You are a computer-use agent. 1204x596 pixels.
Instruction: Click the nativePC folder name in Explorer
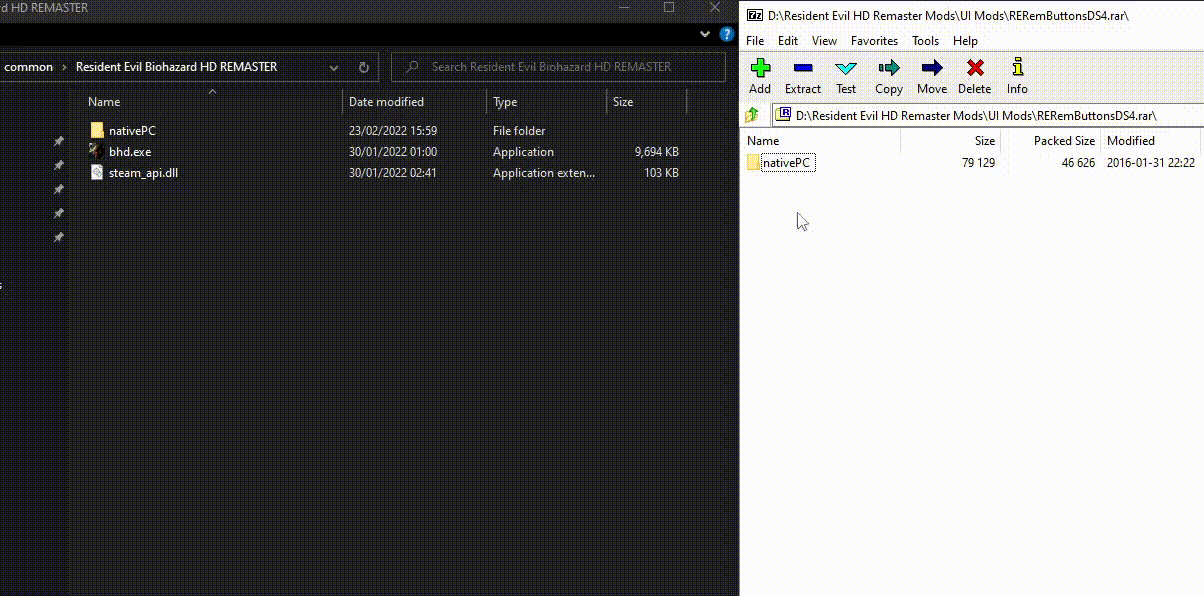132,130
